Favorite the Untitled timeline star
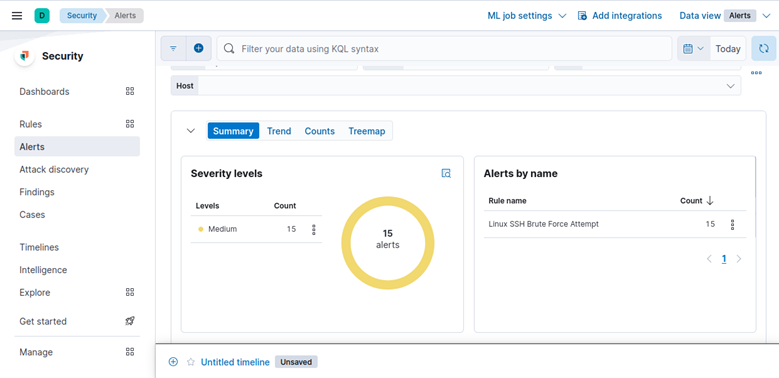The width and height of the screenshot is (779, 378). [x=190, y=362]
